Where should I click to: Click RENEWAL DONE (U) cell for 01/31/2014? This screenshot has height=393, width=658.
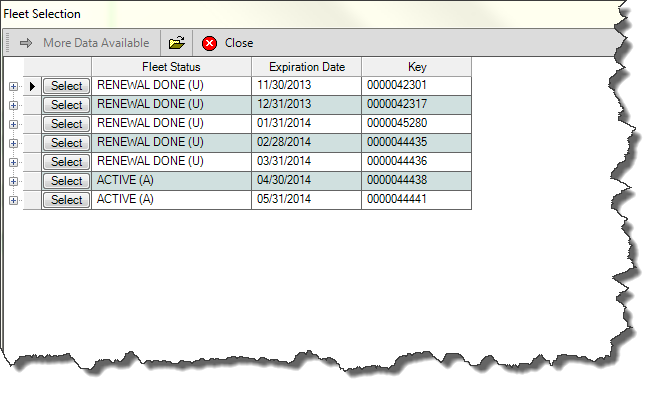click(x=171, y=124)
